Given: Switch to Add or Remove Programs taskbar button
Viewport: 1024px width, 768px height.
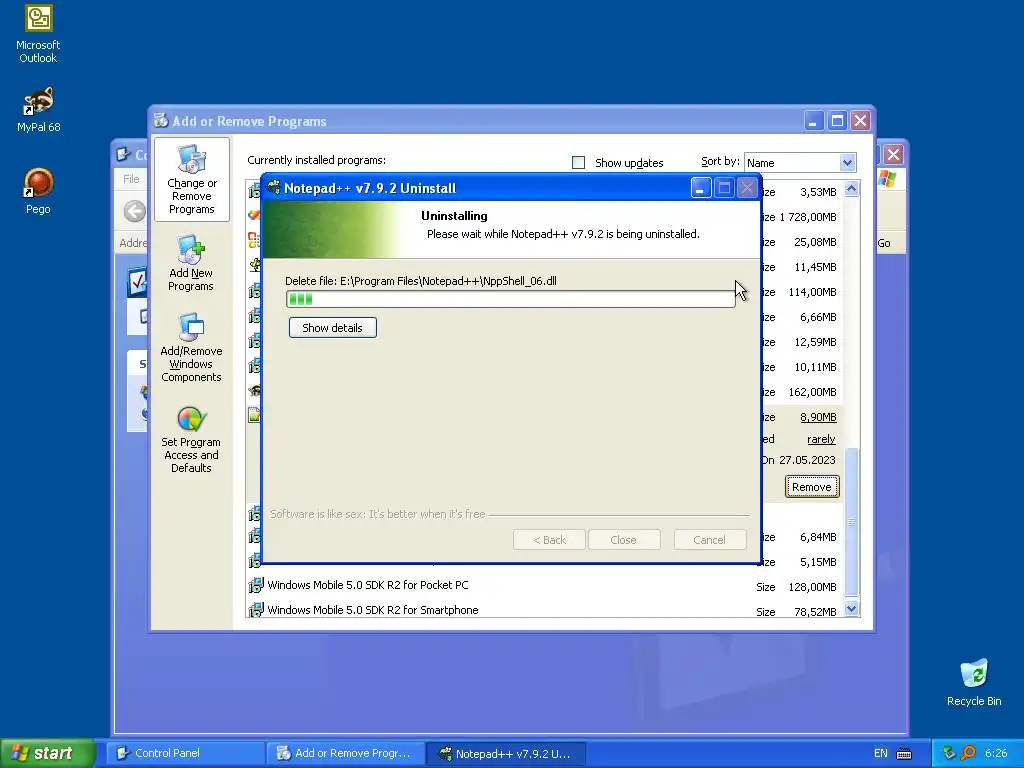Looking at the screenshot, I should (345, 754).
